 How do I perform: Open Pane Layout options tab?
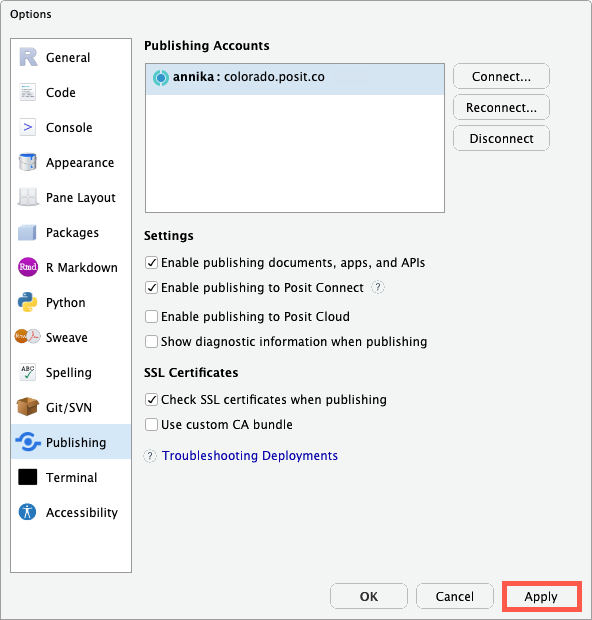pos(71,197)
